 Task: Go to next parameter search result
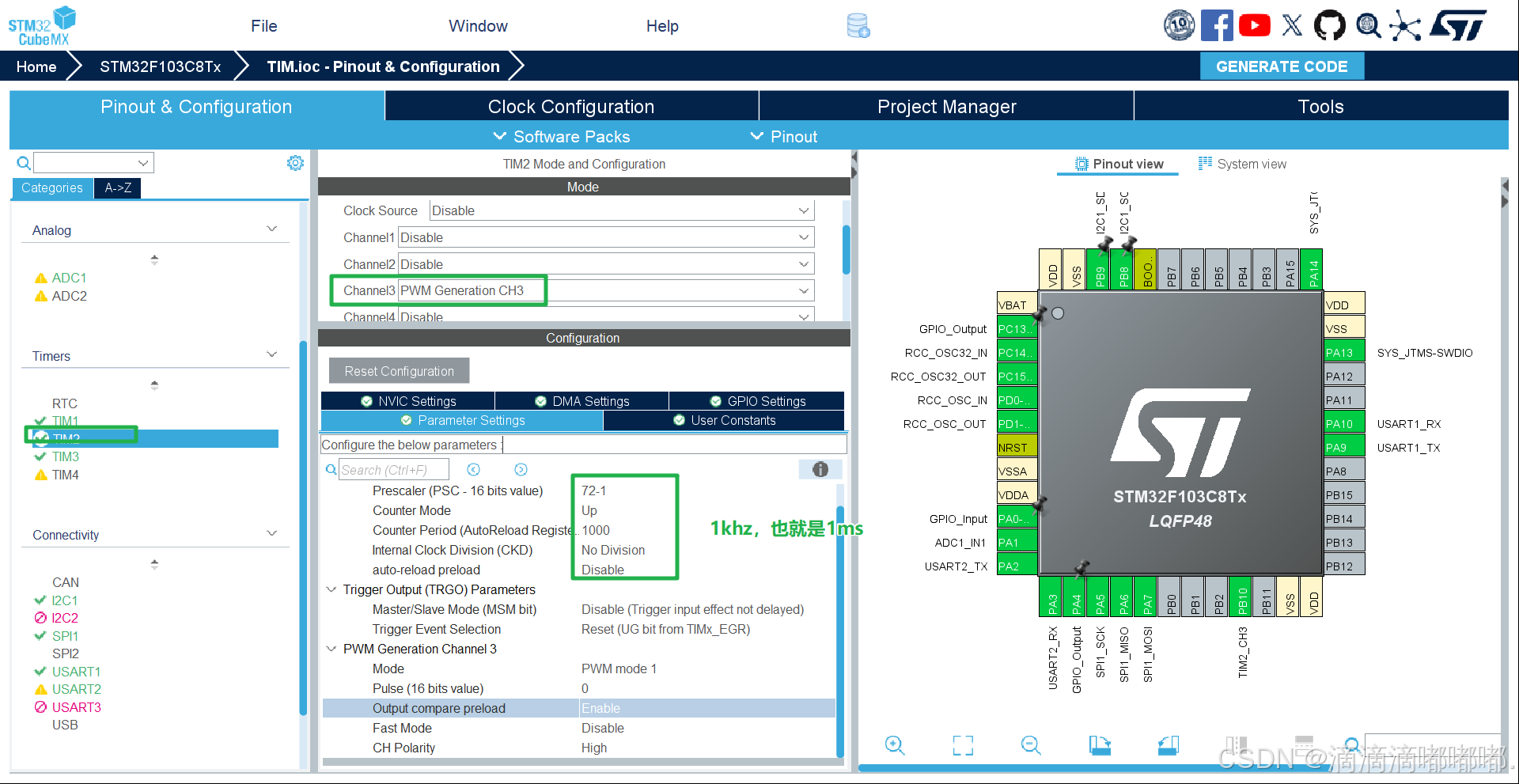click(521, 470)
